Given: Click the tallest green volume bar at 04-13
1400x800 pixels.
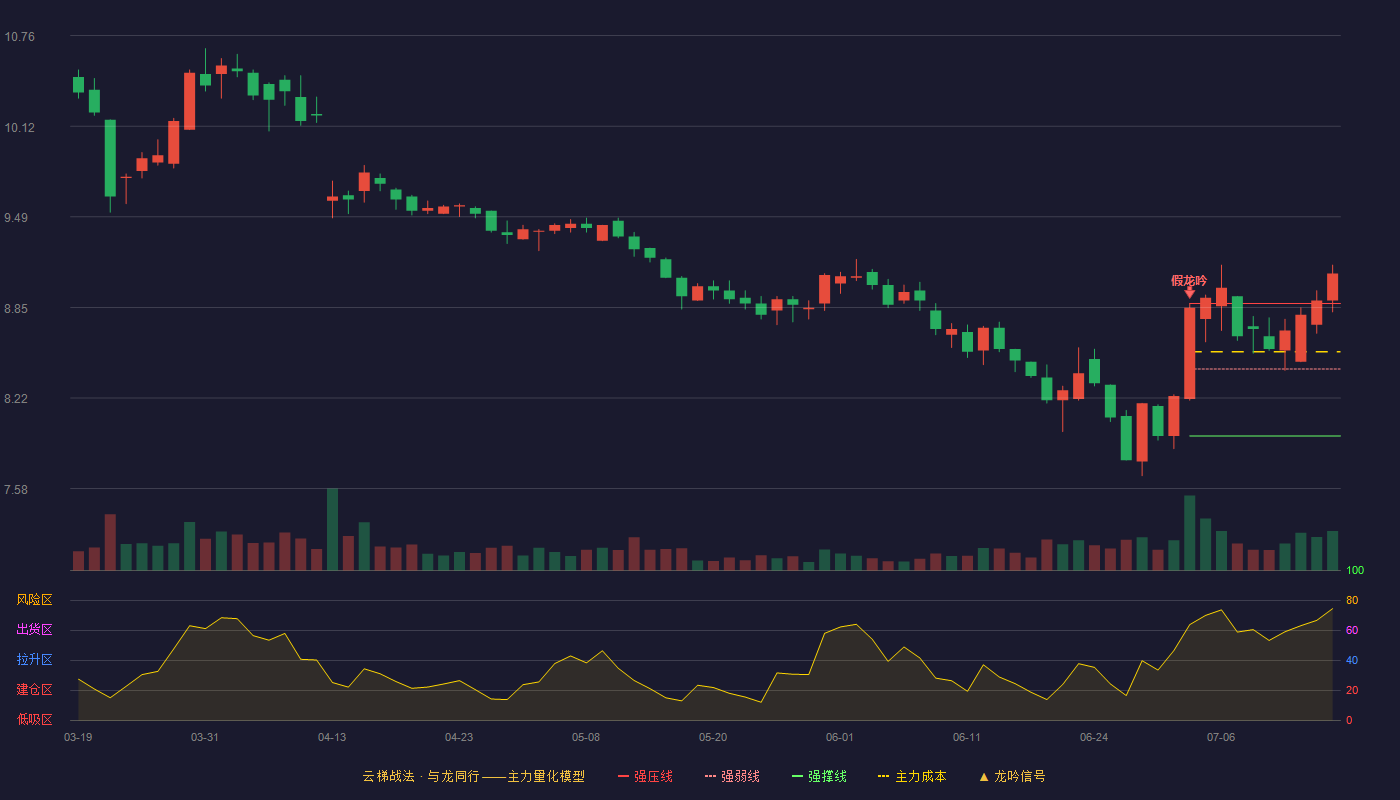Looking at the screenshot, I should point(332,529).
